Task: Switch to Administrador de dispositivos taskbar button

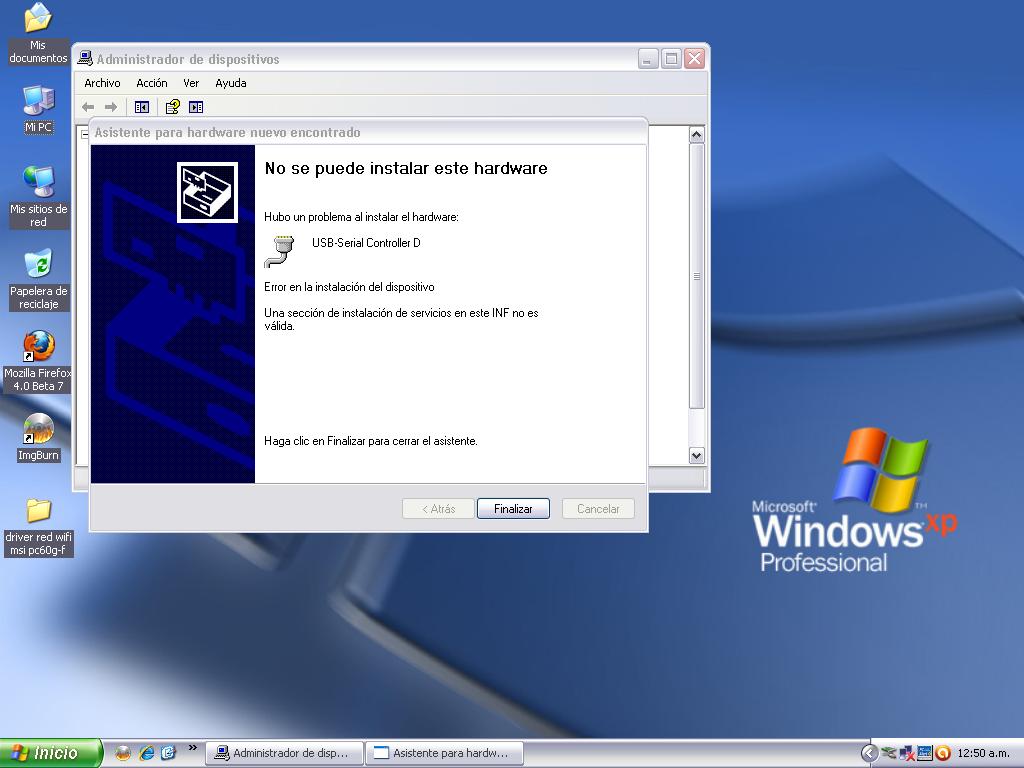Action: point(283,753)
